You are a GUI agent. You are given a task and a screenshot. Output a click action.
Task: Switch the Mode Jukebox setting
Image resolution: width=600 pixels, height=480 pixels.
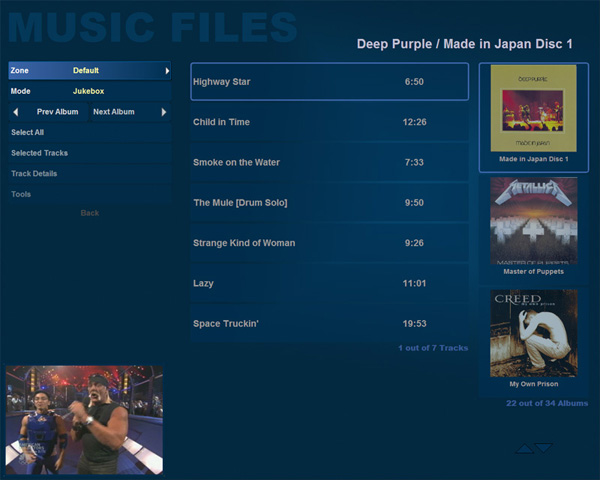point(90,91)
